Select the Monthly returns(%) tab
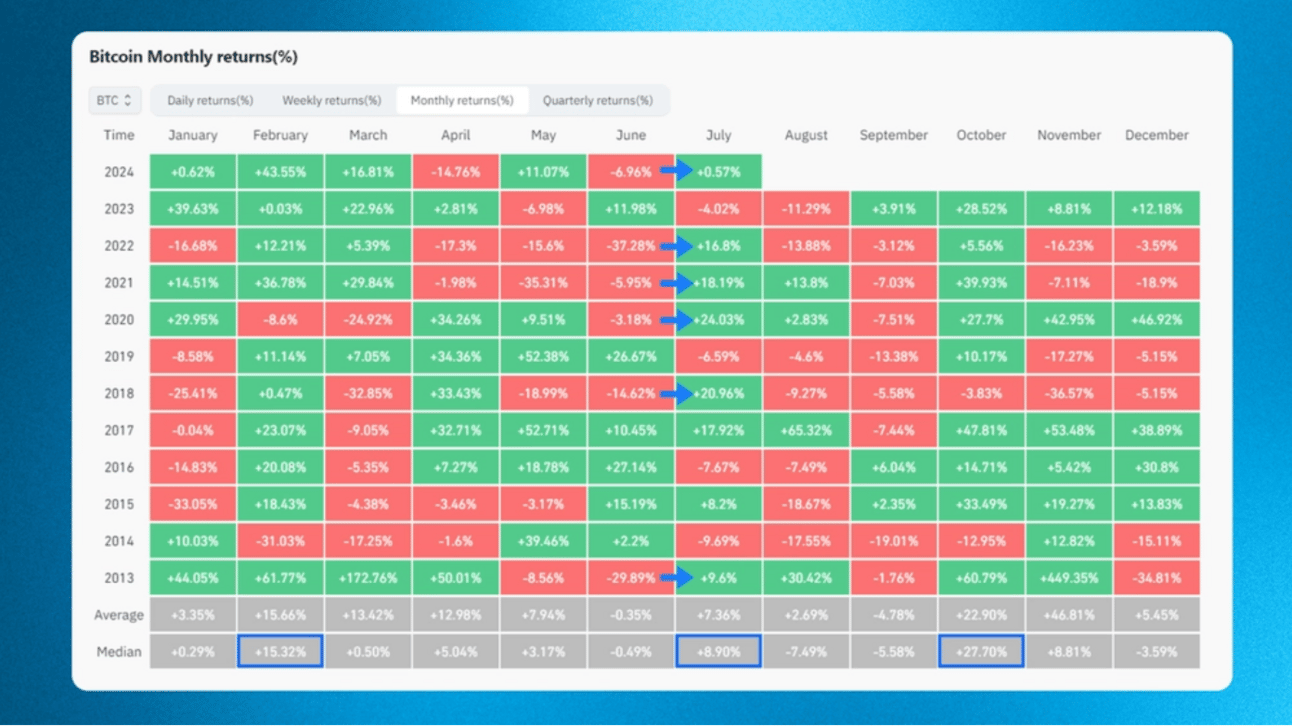Screen dimensions: 1292x726 coord(462,100)
